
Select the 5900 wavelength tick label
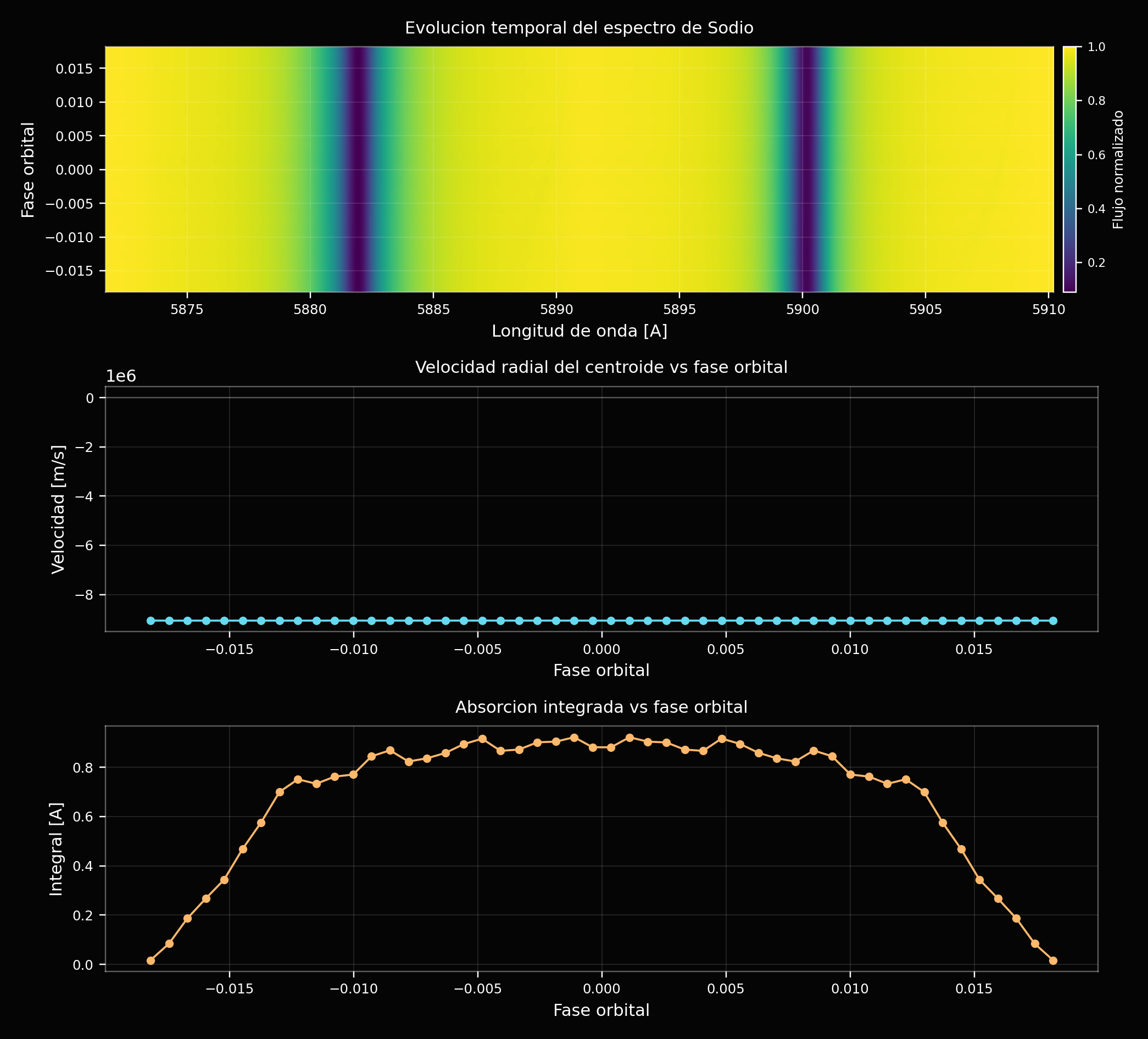803,310
